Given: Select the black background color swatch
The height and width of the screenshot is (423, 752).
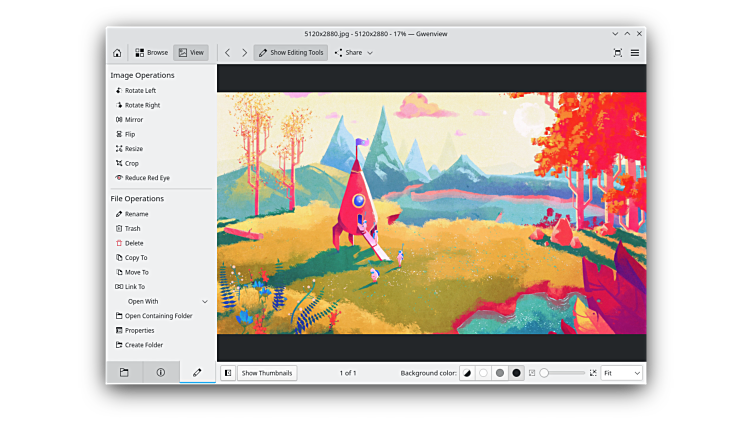Looking at the screenshot, I should (516, 373).
